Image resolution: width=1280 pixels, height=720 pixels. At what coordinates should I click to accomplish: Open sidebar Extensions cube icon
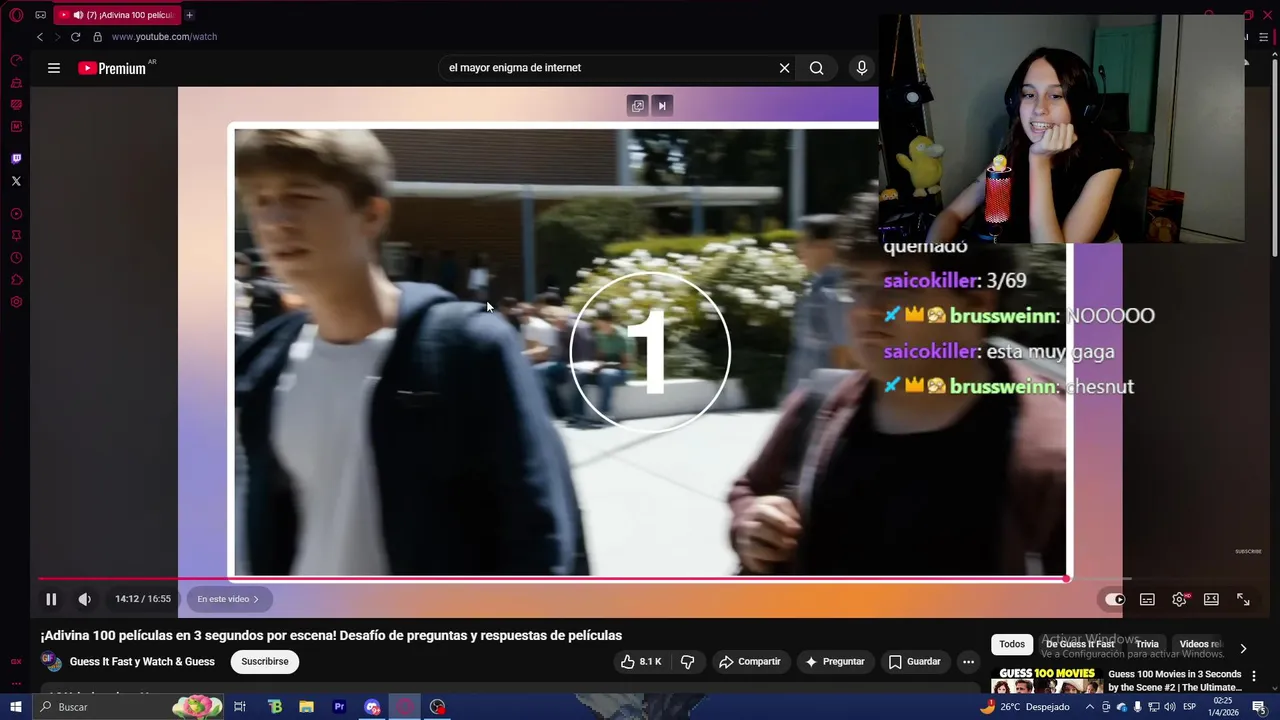[x=16, y=280]
